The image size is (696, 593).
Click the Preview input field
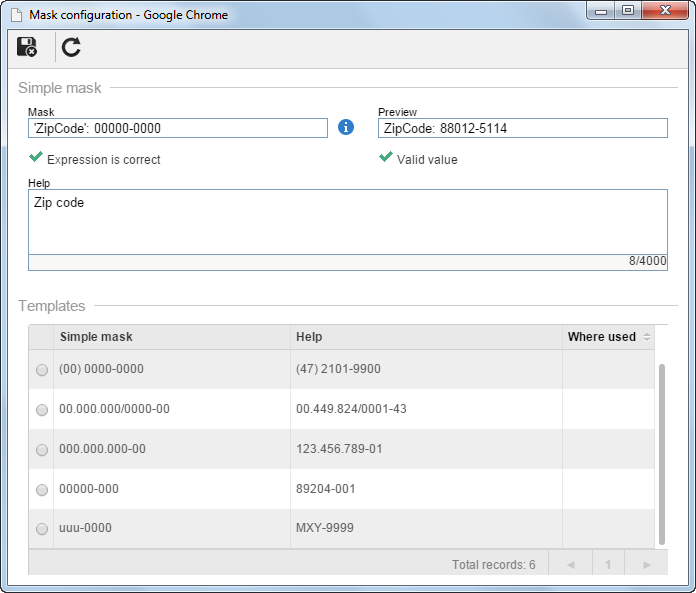point(522,128)
